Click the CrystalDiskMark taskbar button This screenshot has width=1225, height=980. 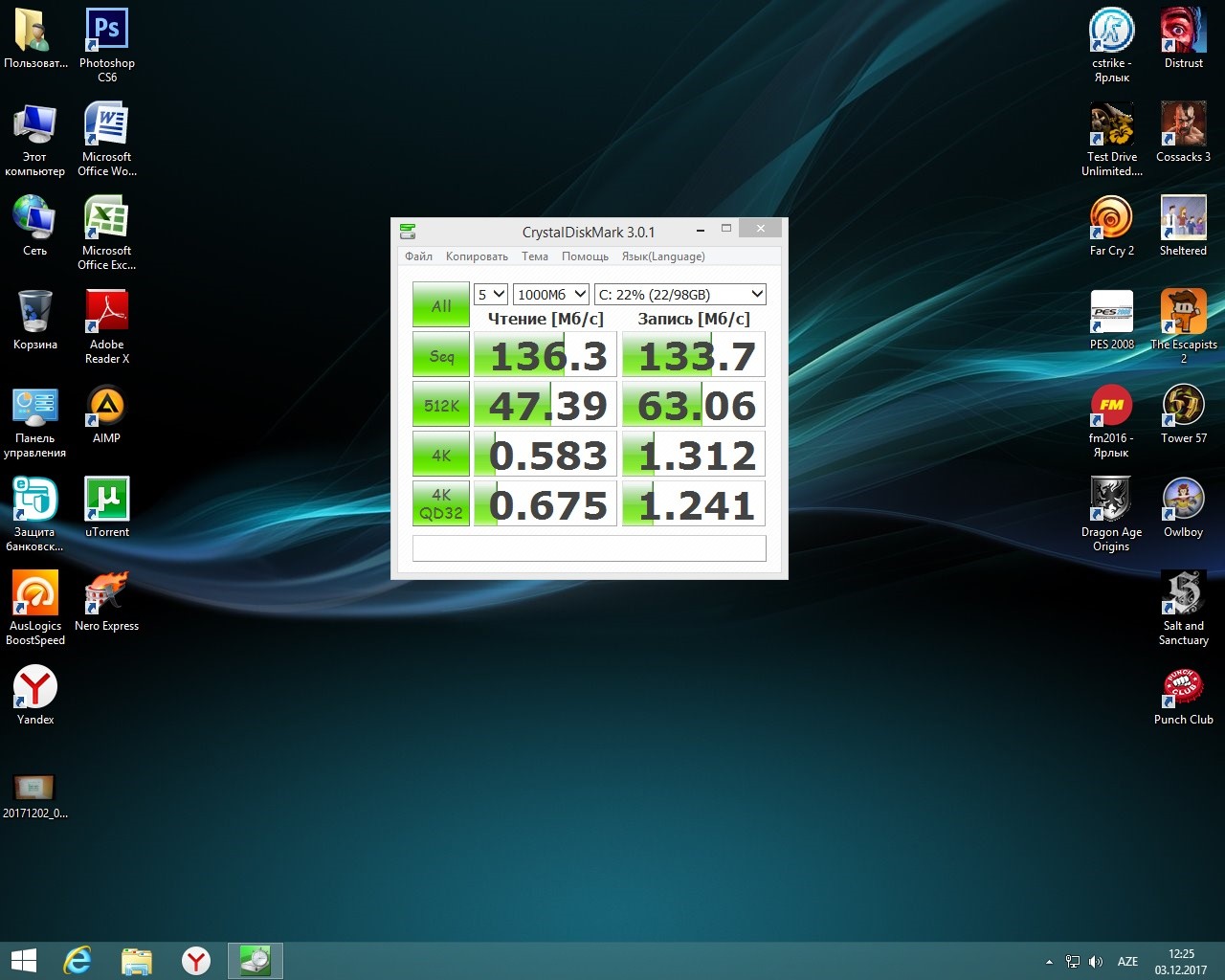coord(256,961)
